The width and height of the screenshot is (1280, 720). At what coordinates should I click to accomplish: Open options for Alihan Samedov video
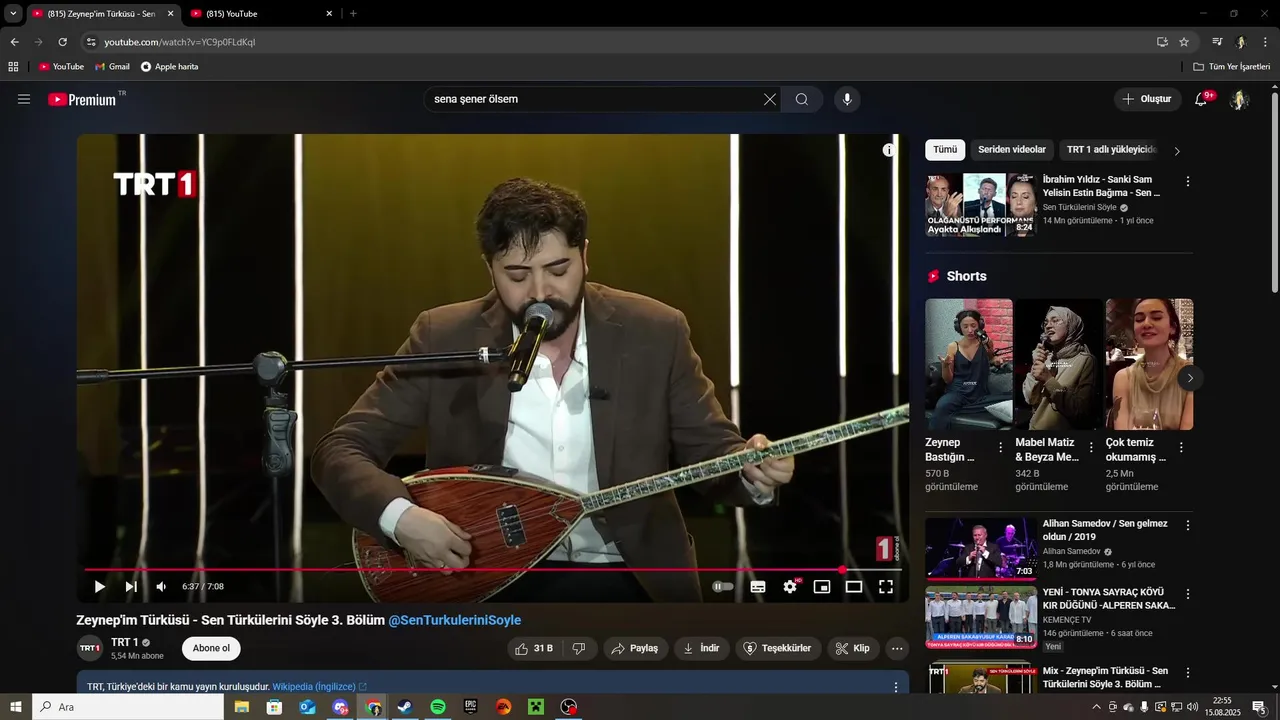click(x=1188, y=525)
